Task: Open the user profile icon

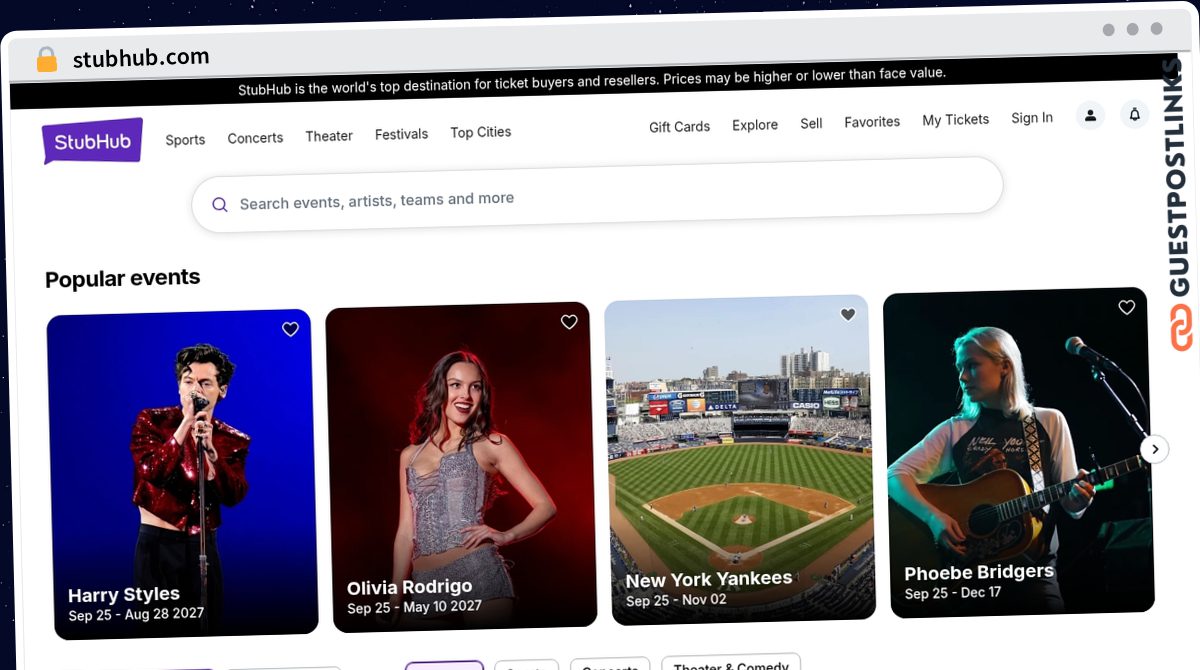Action: point(1090,115)
